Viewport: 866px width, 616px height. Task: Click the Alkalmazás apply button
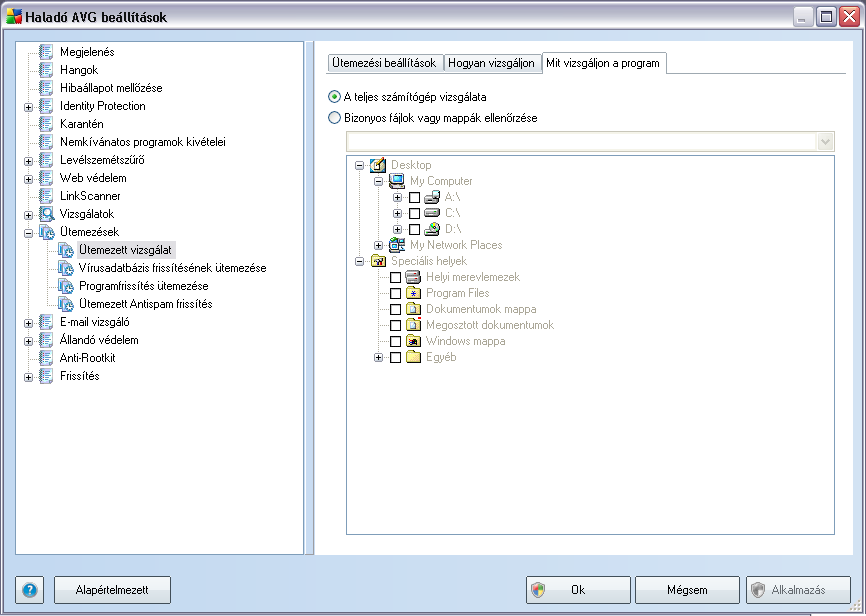[798, 590]
